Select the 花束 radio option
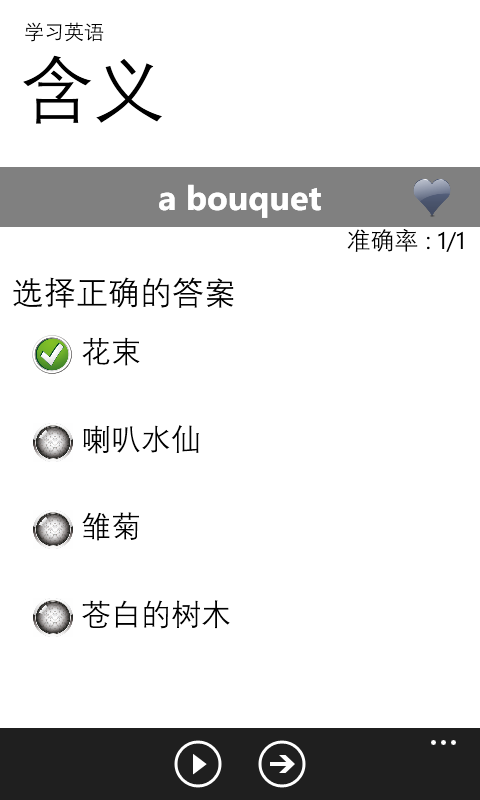480x800 pixels. 52,354
